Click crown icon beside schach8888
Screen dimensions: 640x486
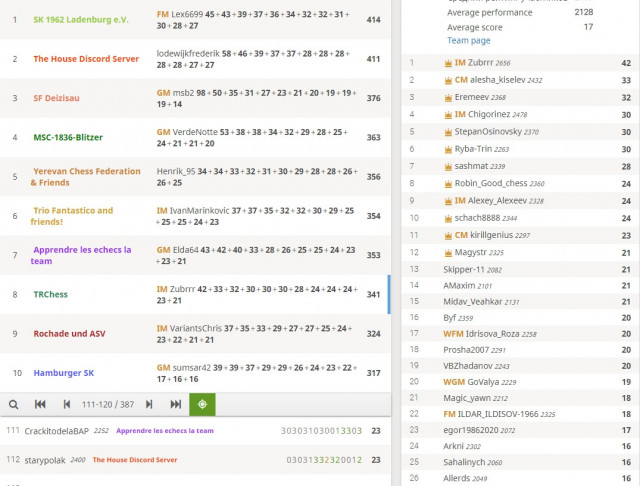pyautogui.click(x=448, y=218)
